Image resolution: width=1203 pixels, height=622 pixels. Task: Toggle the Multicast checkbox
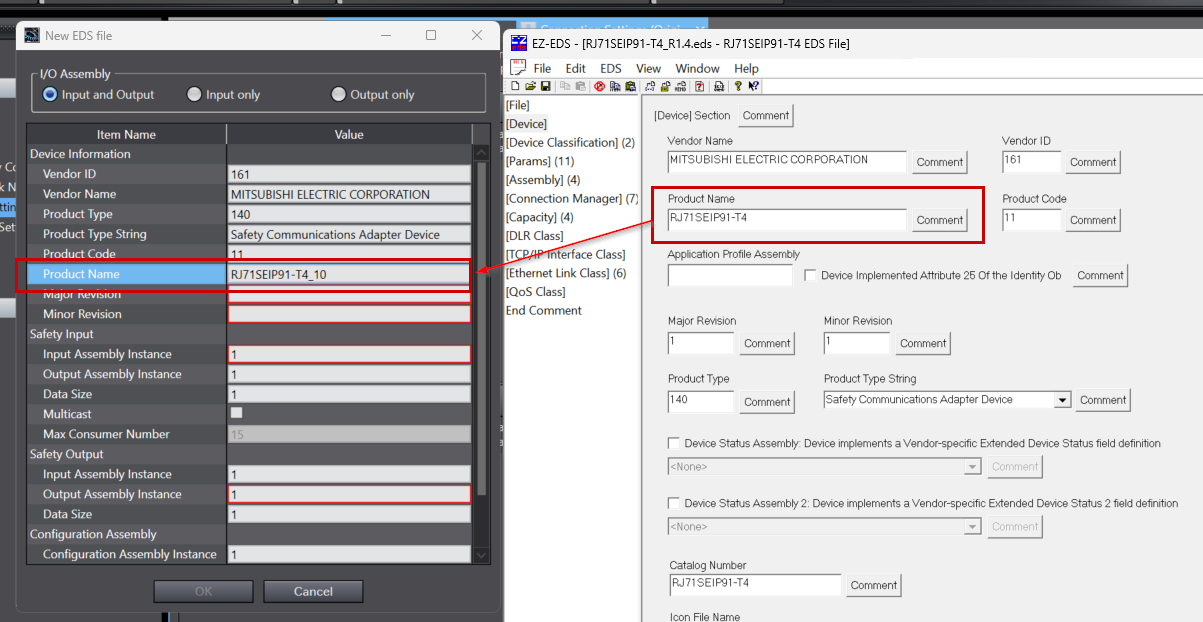click(x=237, y=413)
